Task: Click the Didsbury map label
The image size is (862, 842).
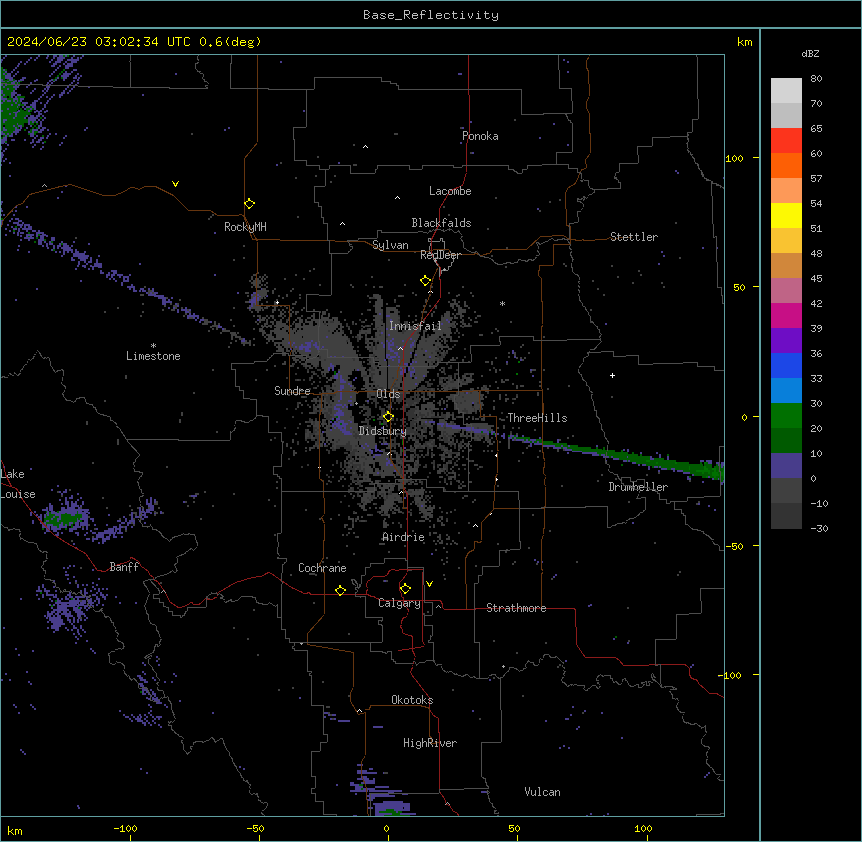Action: point(383,431)
